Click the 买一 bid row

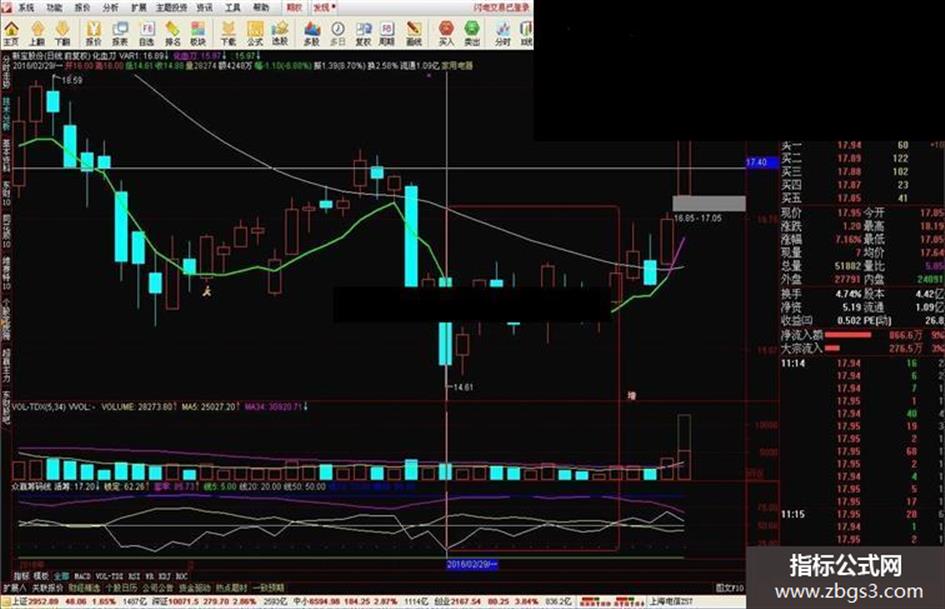[x=862, y=145]
